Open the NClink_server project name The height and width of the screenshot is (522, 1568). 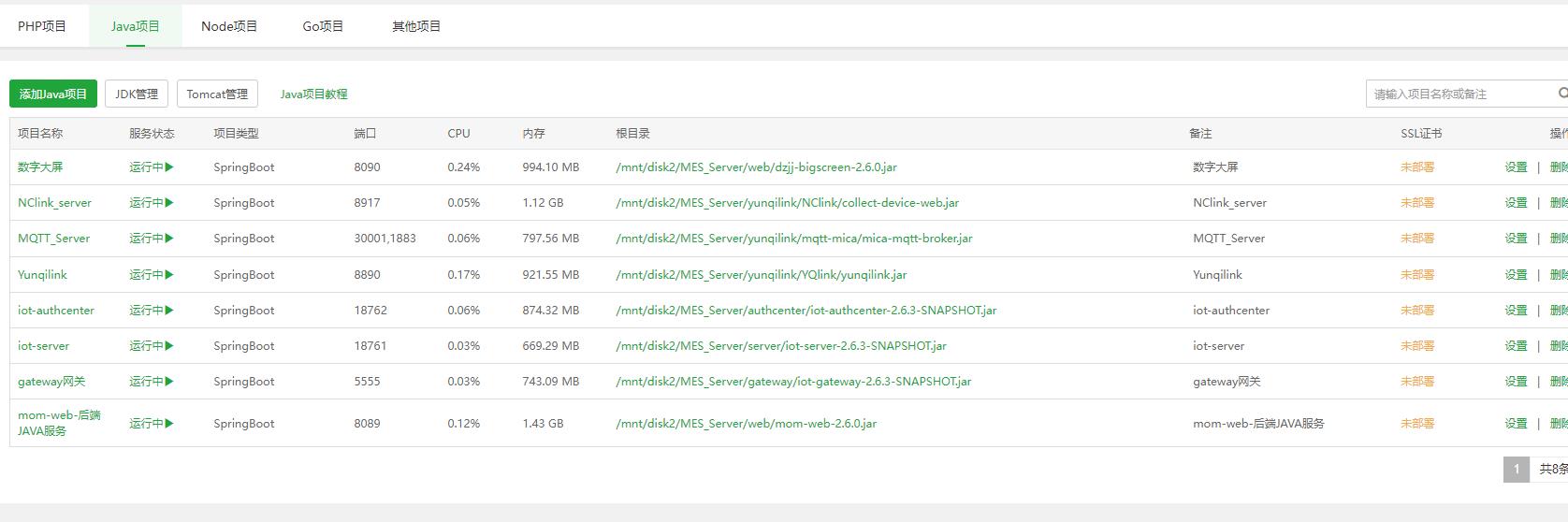click(x=54, y=202)
